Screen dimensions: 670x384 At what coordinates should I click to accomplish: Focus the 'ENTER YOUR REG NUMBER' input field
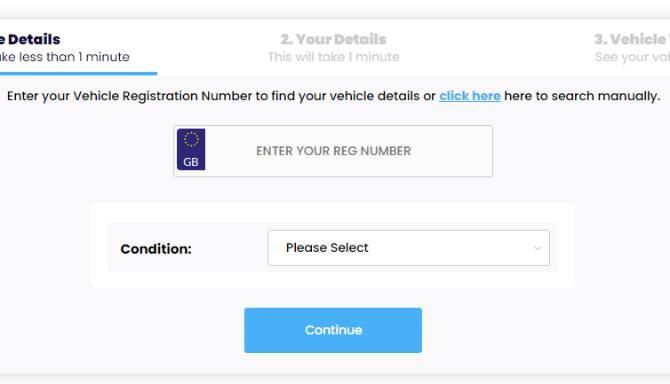[333, 151]
